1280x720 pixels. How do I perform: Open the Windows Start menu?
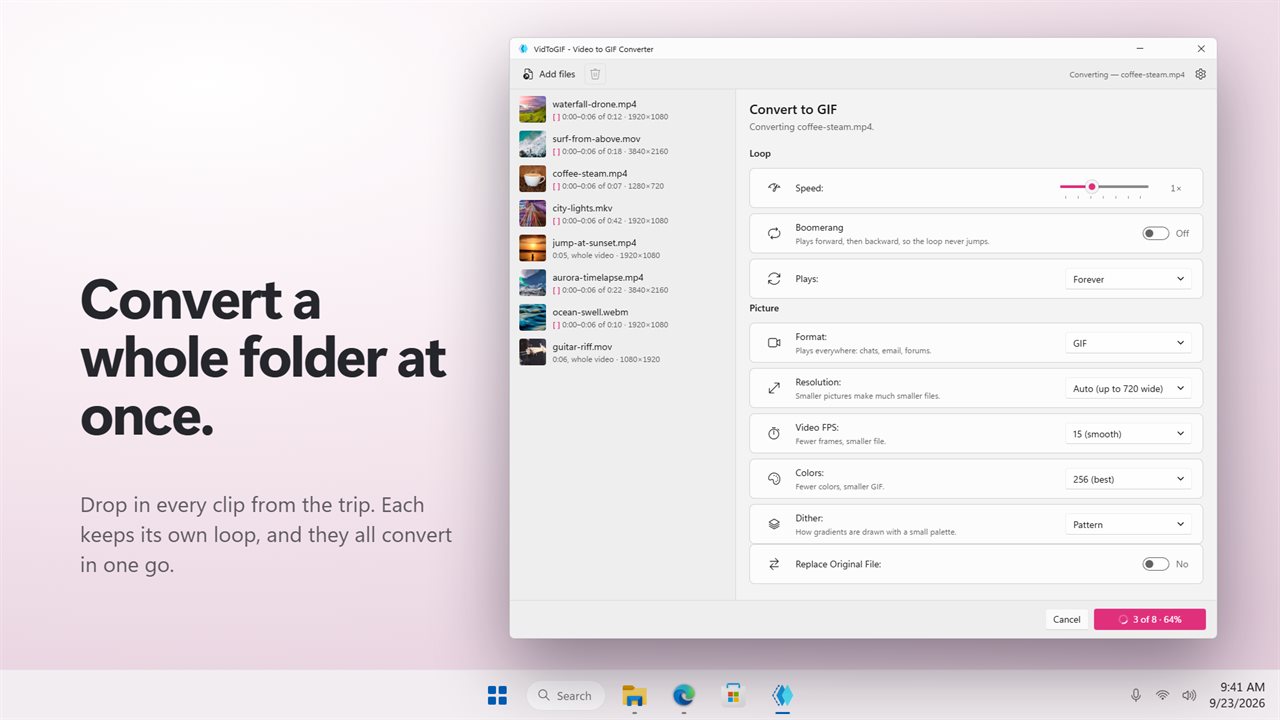(497, 695)
